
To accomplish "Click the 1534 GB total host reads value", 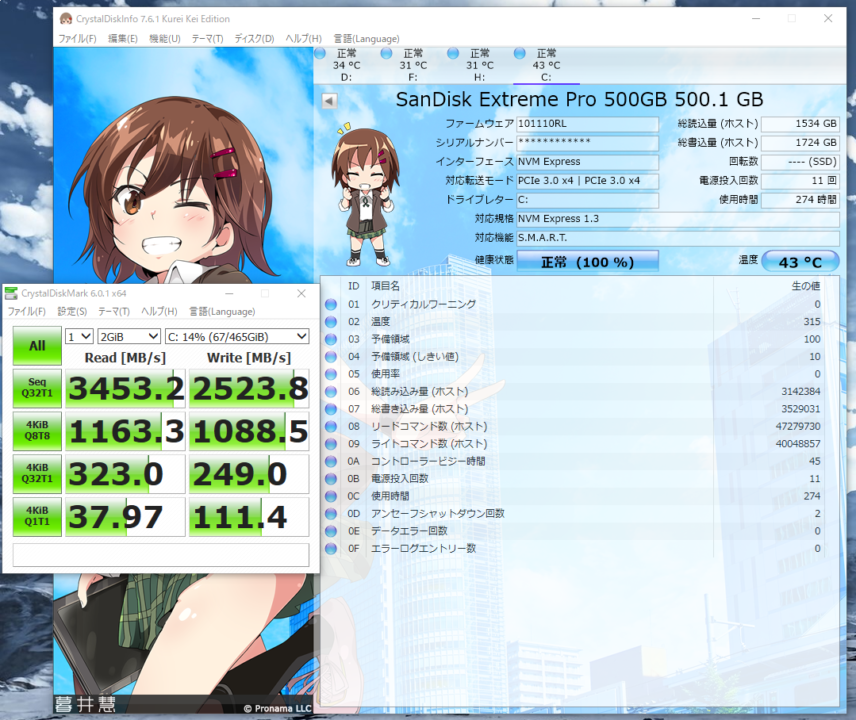I will [800, 124].
